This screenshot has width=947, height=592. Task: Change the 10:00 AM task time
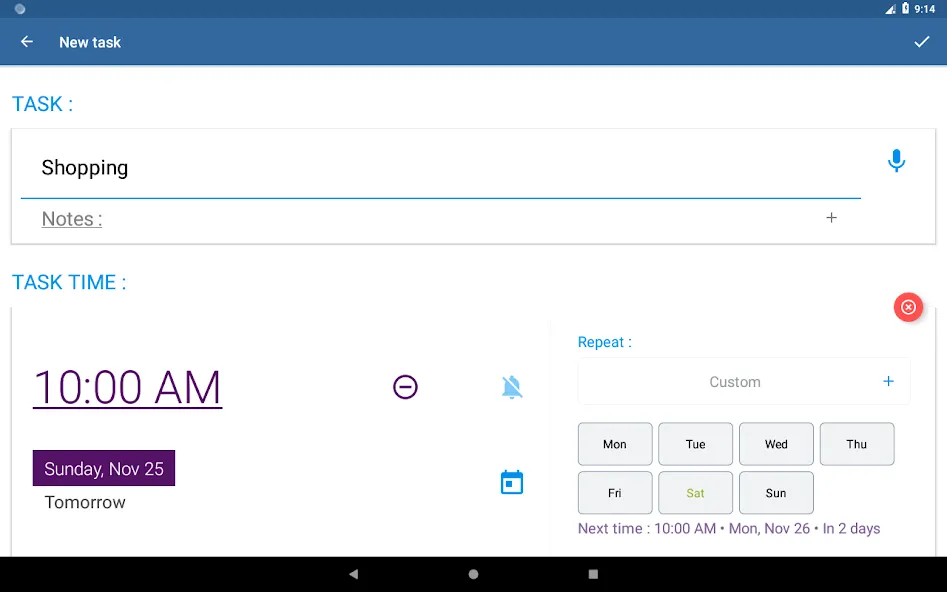[127, 387]
